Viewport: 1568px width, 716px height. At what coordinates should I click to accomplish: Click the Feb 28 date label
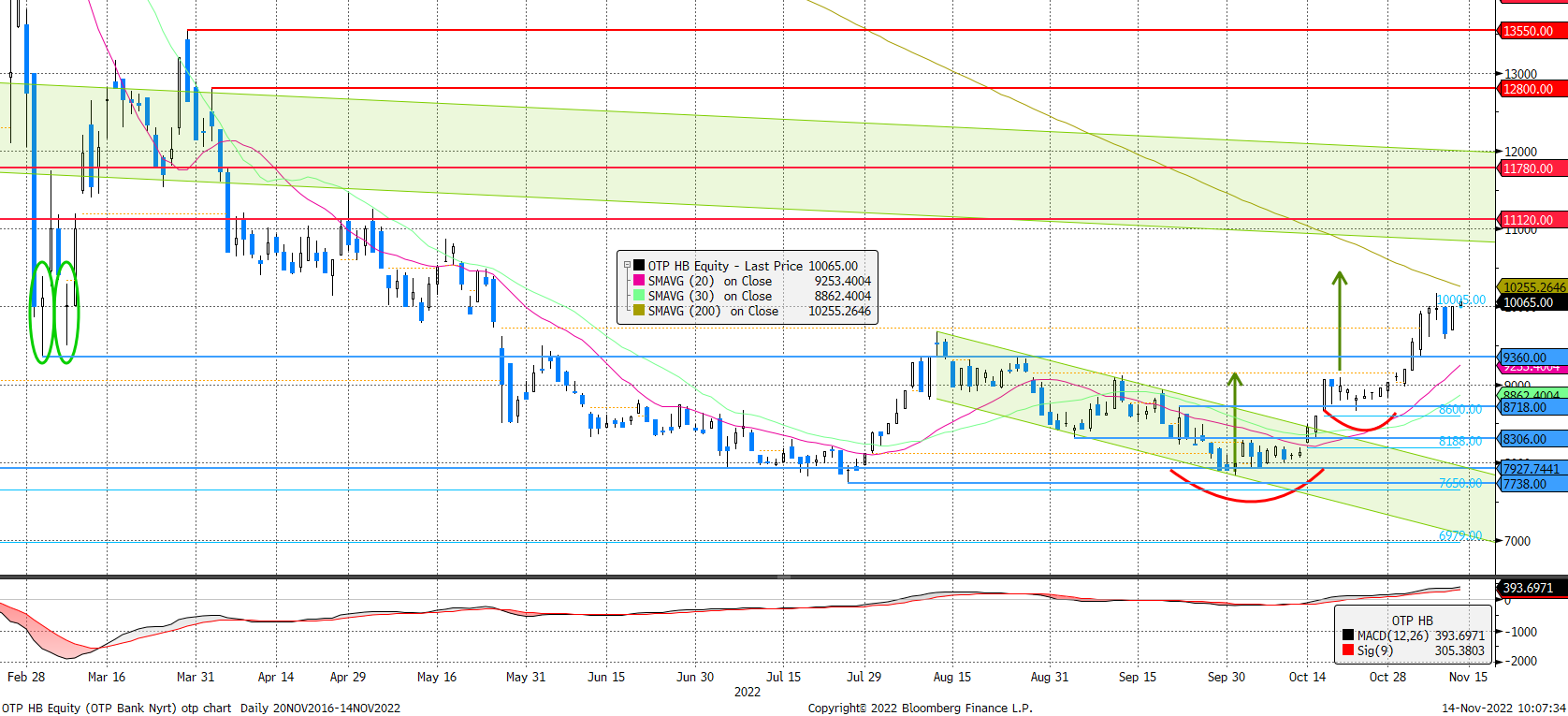(26, 677)
